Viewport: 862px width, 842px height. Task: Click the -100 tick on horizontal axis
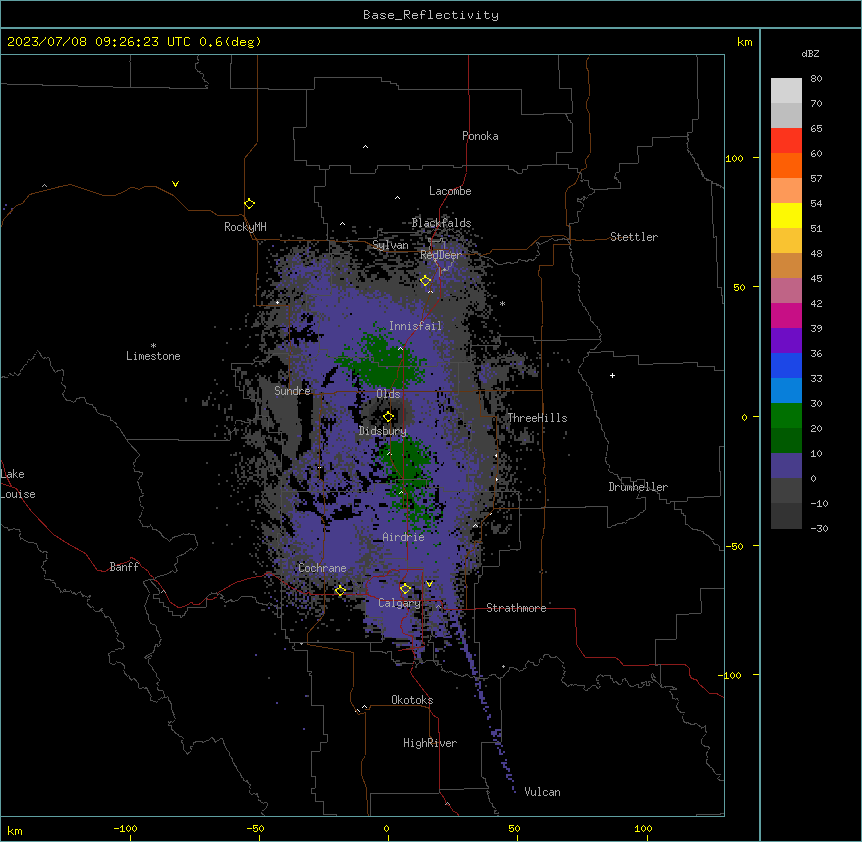[125, 828]
